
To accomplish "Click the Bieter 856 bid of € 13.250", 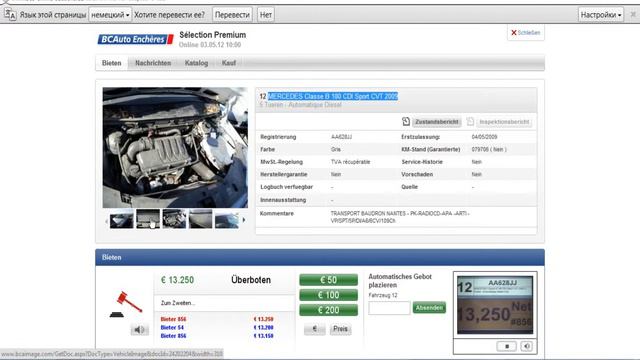I will [217, 319].
